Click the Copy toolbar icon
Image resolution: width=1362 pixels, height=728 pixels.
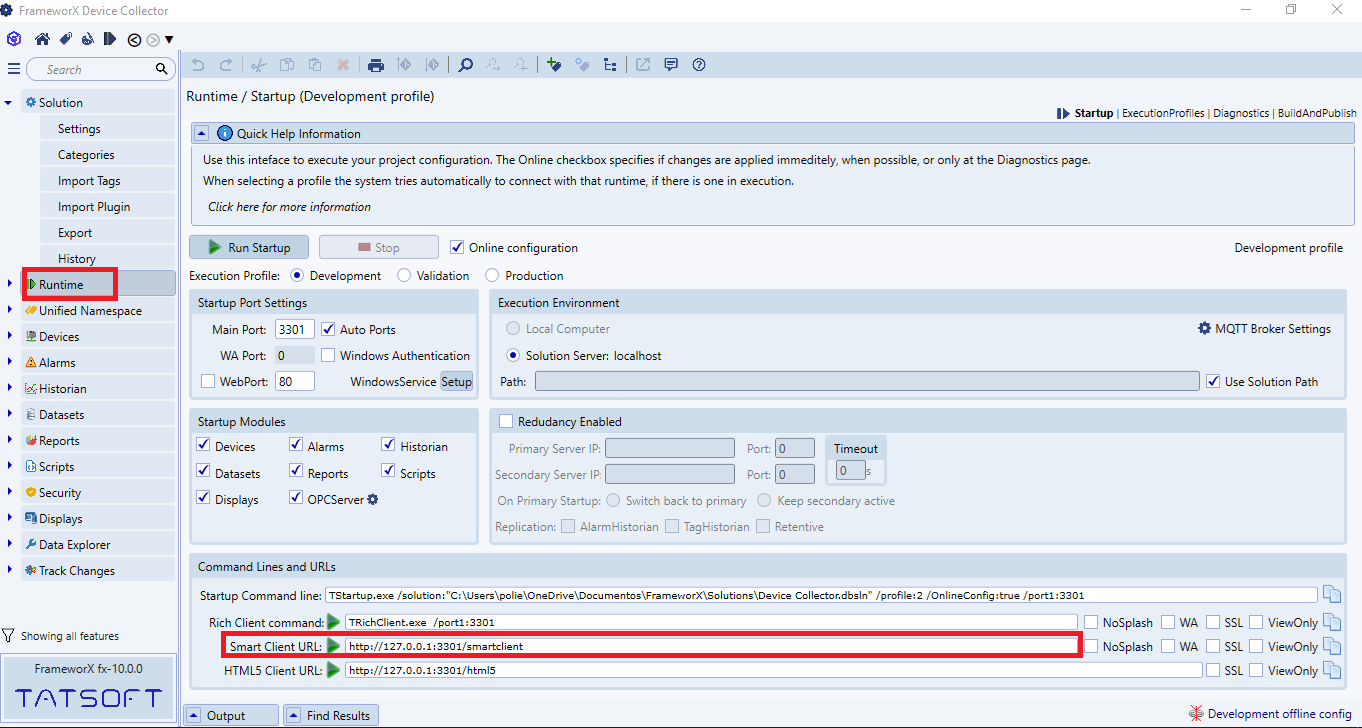pos(287,65)
